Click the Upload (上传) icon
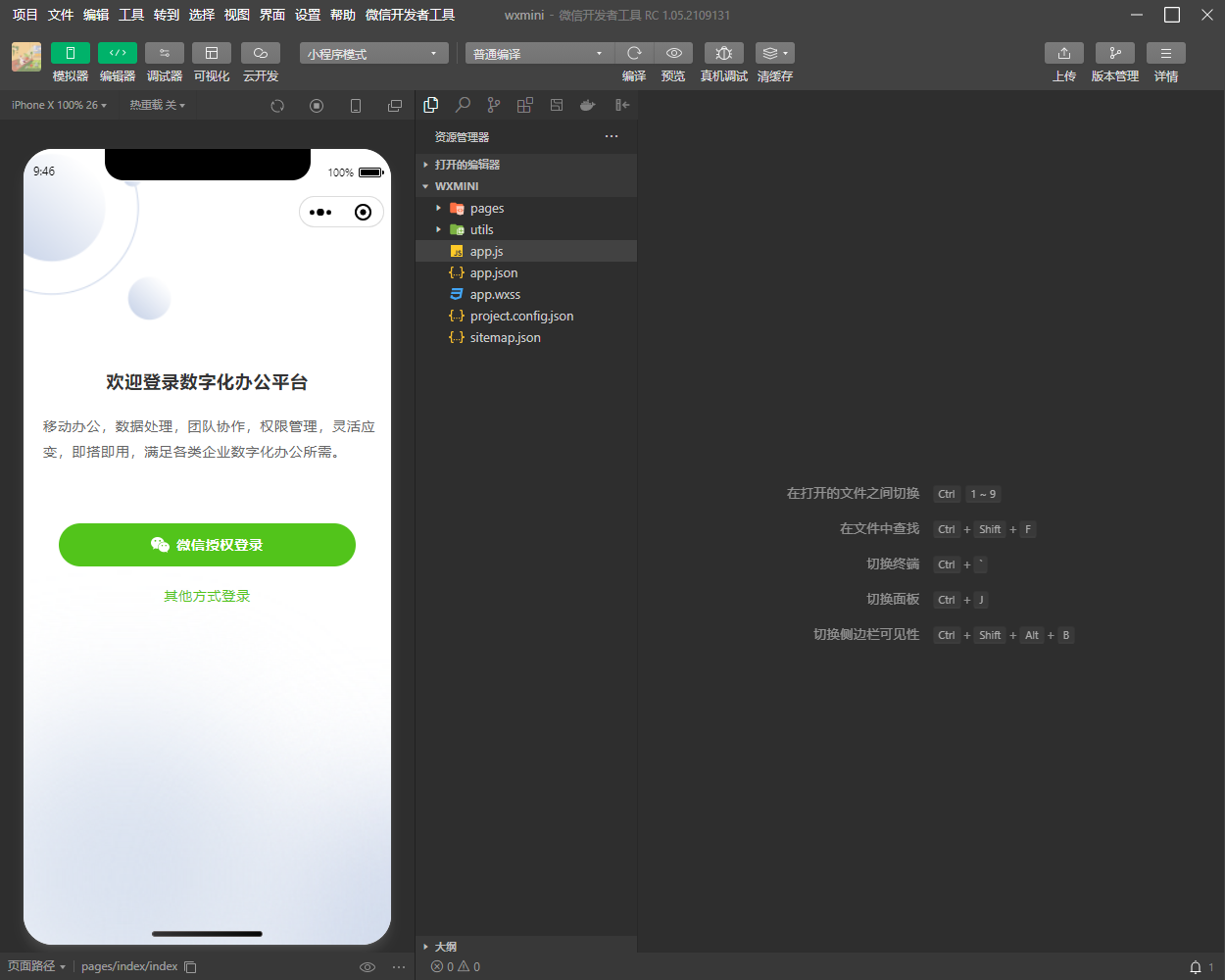The width and height of the screenshot is (1225, 980). point(1063,53)
